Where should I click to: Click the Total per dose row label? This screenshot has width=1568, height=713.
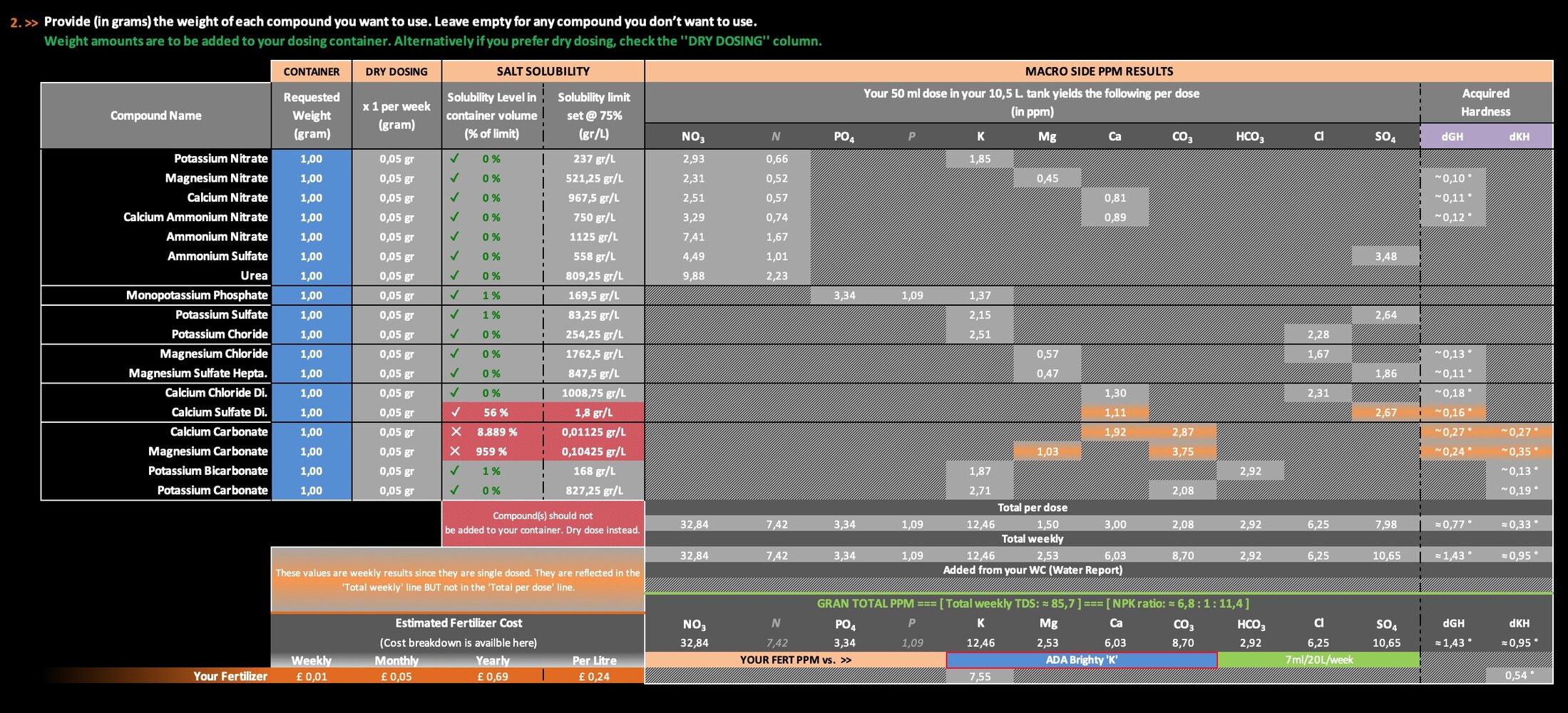(1032, 508)
